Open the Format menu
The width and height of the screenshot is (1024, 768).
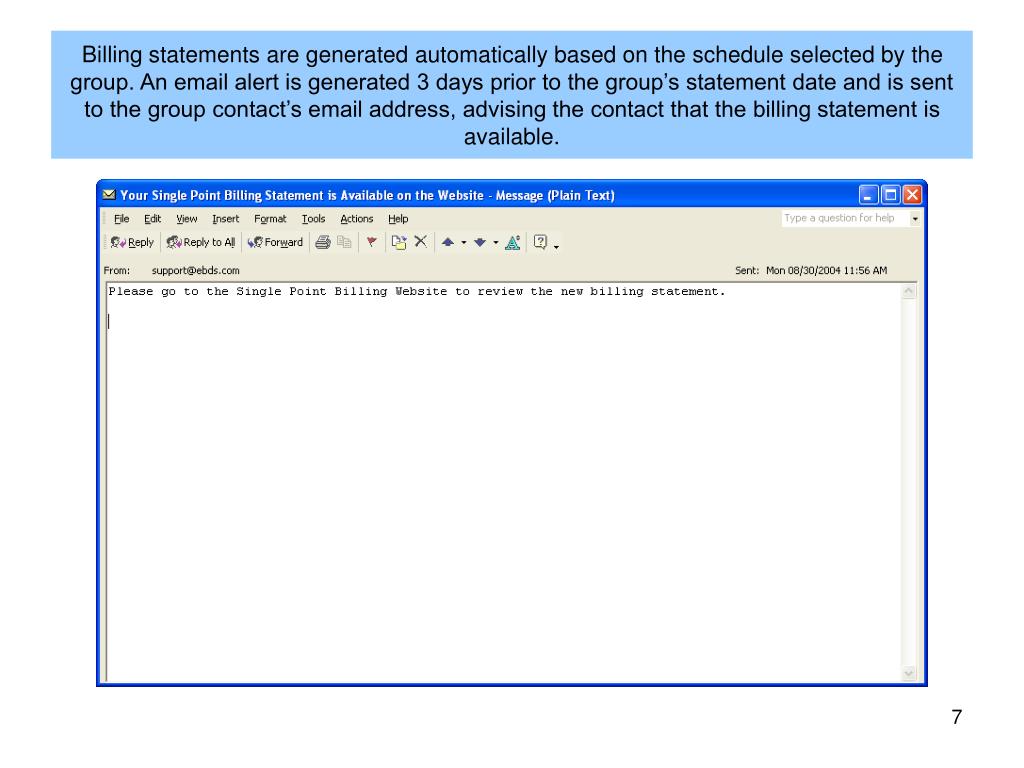coord(270,219)
